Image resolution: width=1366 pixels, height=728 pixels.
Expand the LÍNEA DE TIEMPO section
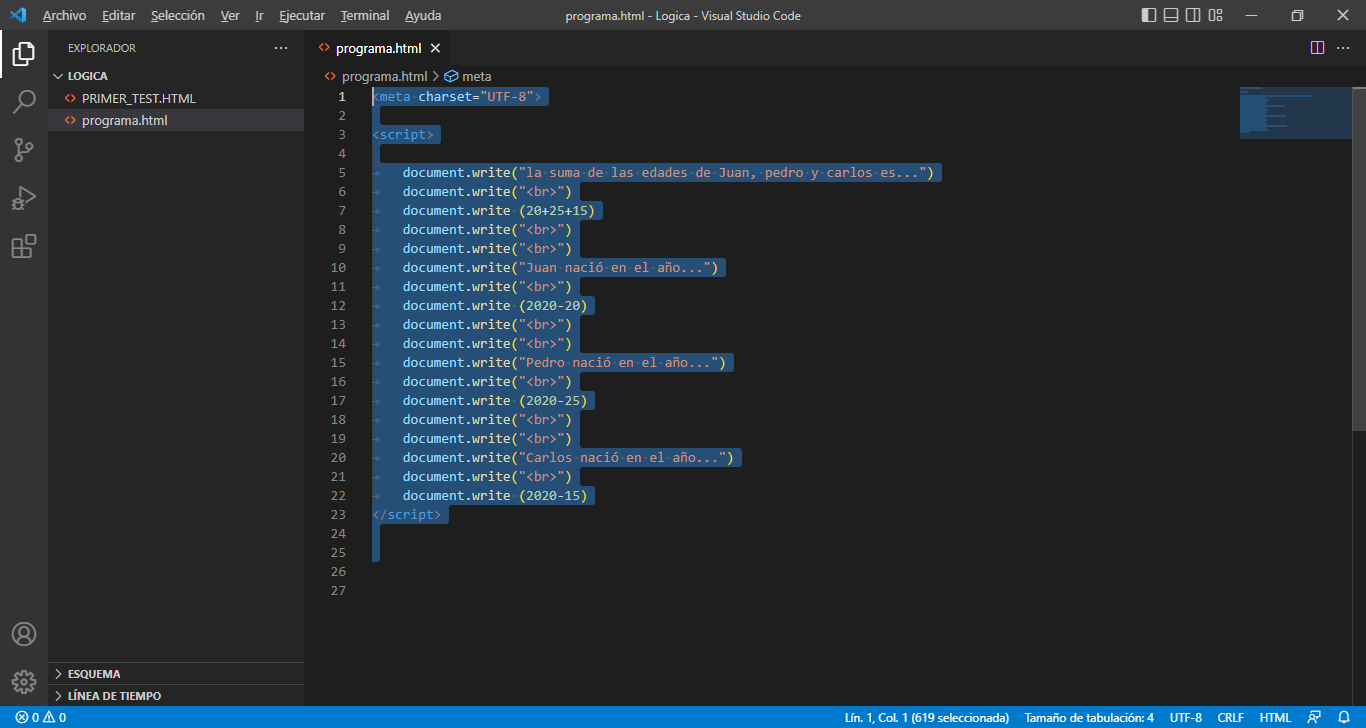coord(176,696)
